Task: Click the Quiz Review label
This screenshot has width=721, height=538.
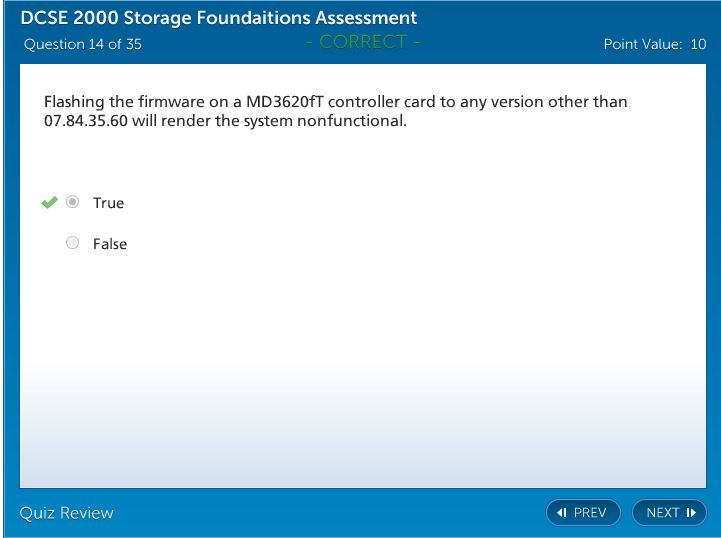Action: tap(67, 513)
